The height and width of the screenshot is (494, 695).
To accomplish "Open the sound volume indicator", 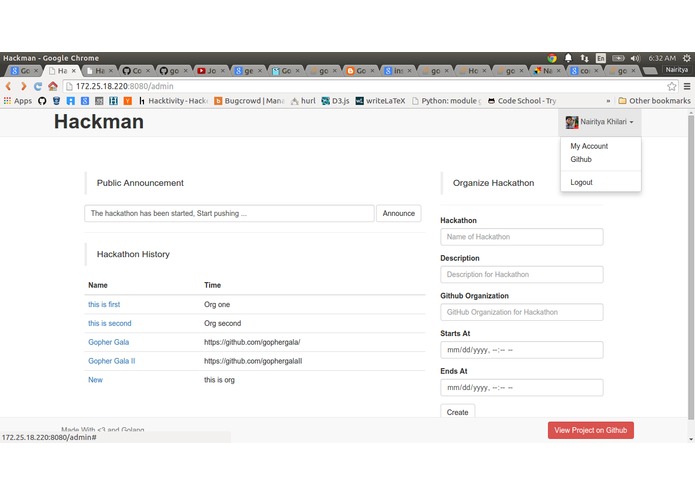I will [x=636, y=58].
